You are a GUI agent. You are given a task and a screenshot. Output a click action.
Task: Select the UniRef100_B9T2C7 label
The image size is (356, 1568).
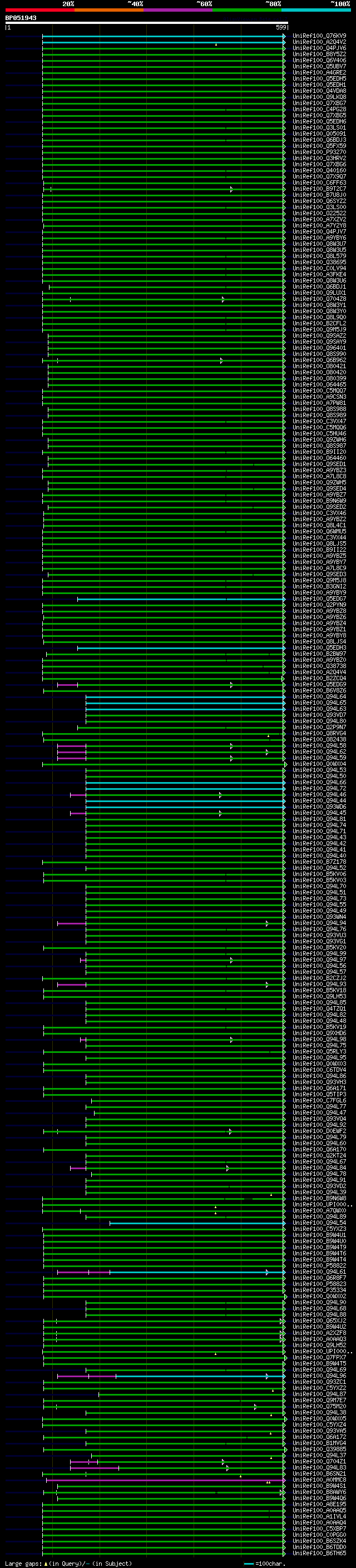pyautogui.click(x=319, y=189)
